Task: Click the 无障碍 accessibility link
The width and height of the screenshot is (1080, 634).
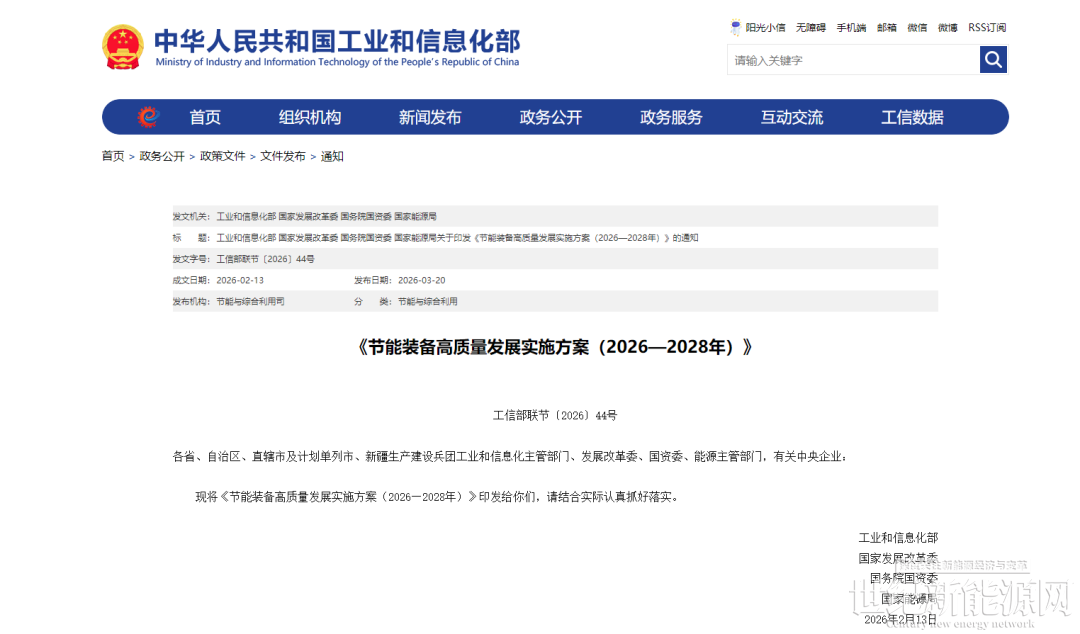Action: point(811,28)
